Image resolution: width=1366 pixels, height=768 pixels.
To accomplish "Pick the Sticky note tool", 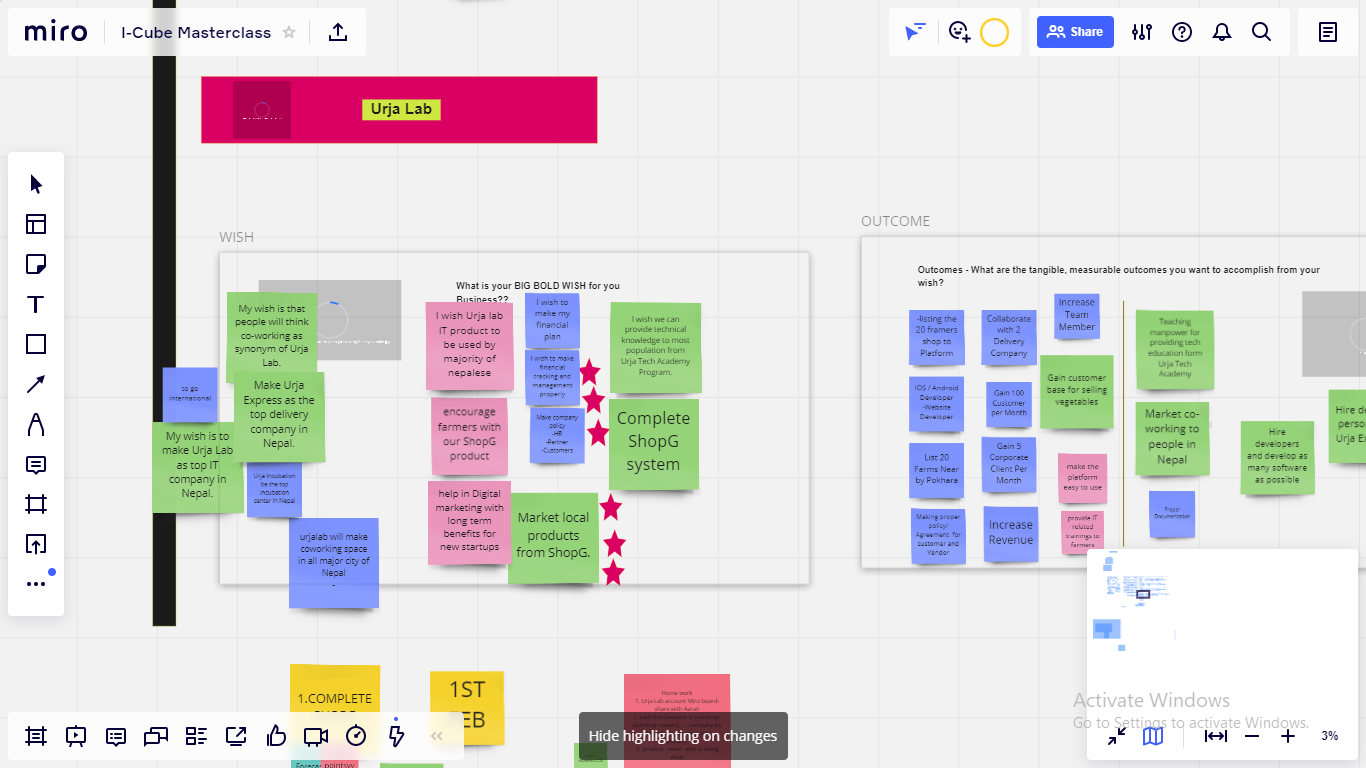I will [x=36, y=264].
